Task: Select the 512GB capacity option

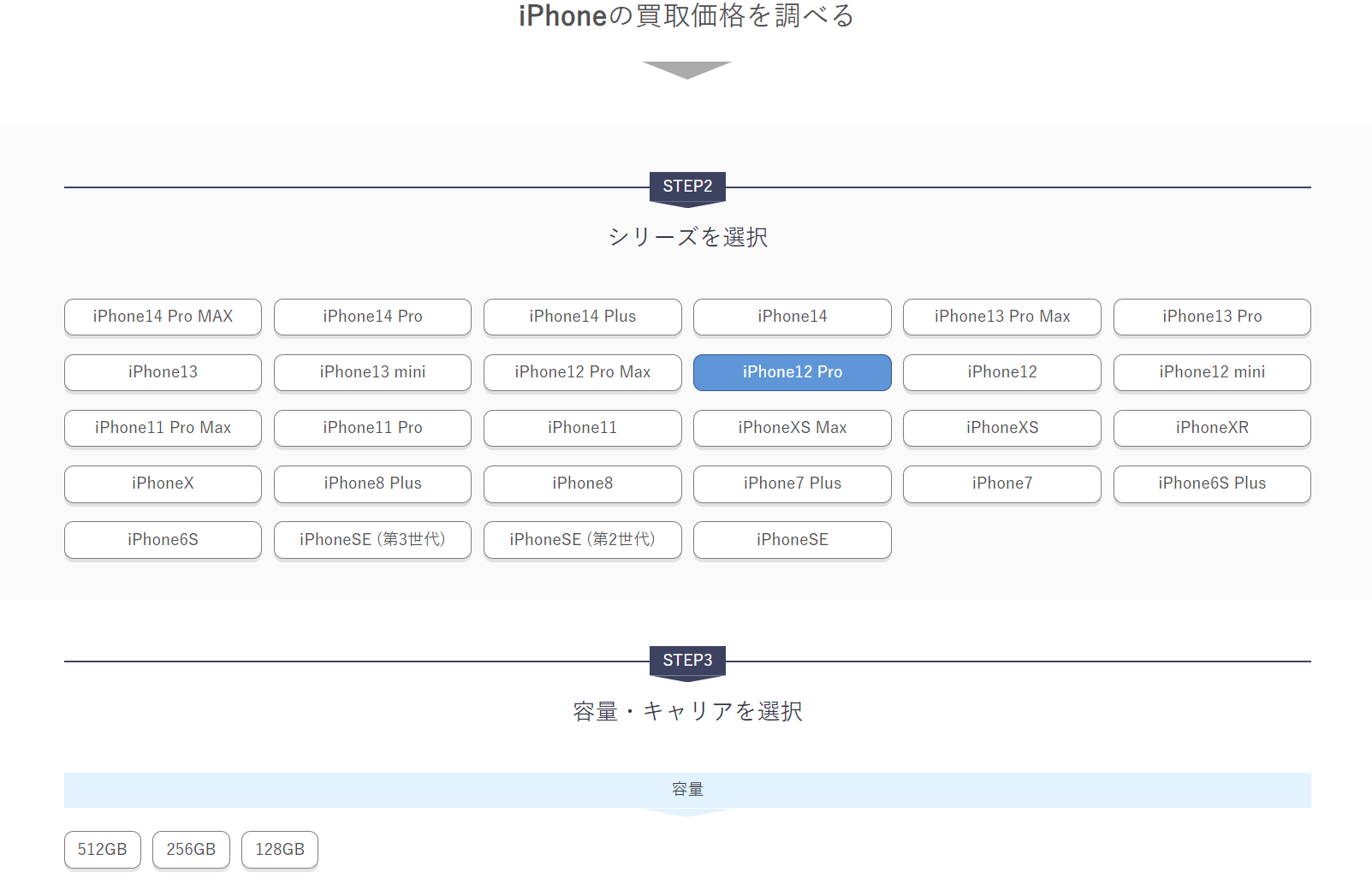Action: pyautogui.click(x=102, y=849)
